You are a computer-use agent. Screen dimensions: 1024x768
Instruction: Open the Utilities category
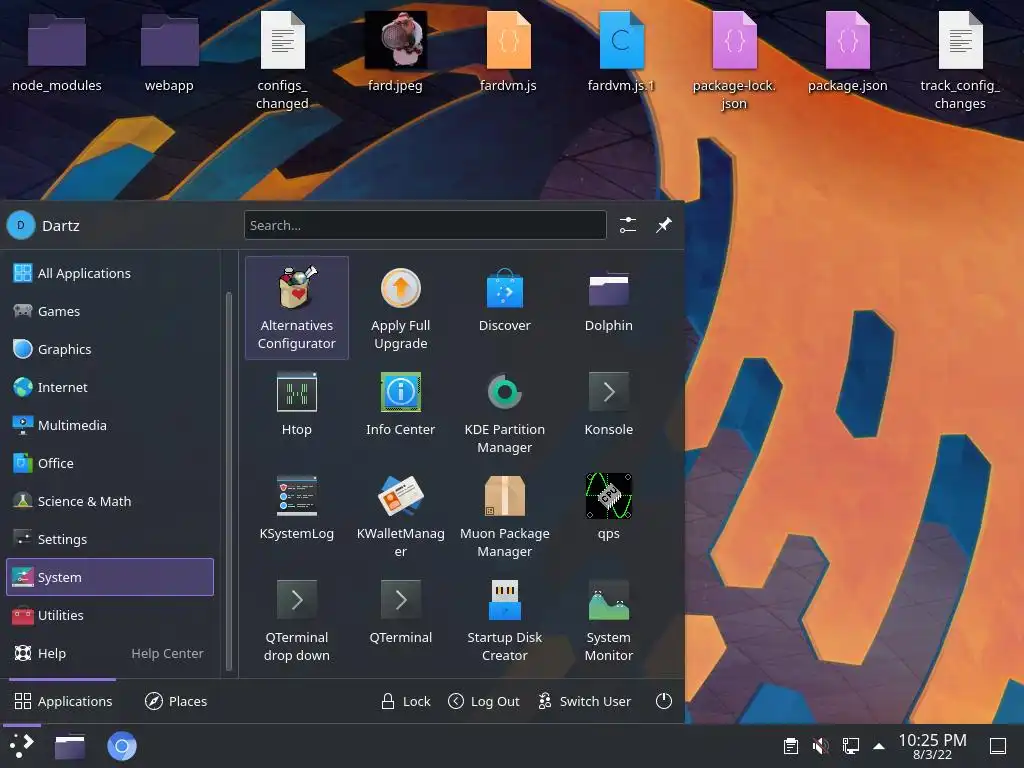point(110,615)
